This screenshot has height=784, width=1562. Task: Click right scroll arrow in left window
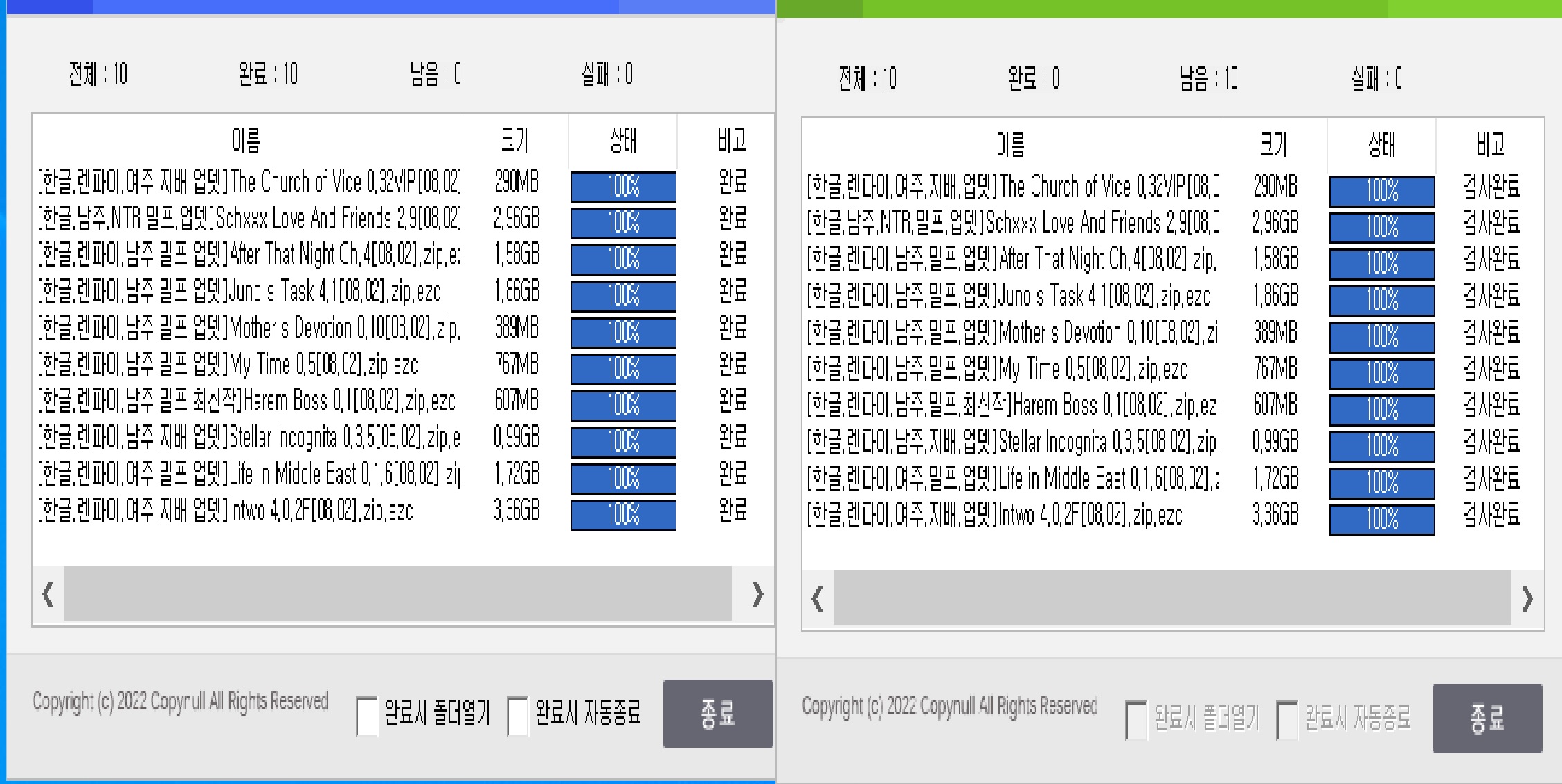(x=757, y=594)
